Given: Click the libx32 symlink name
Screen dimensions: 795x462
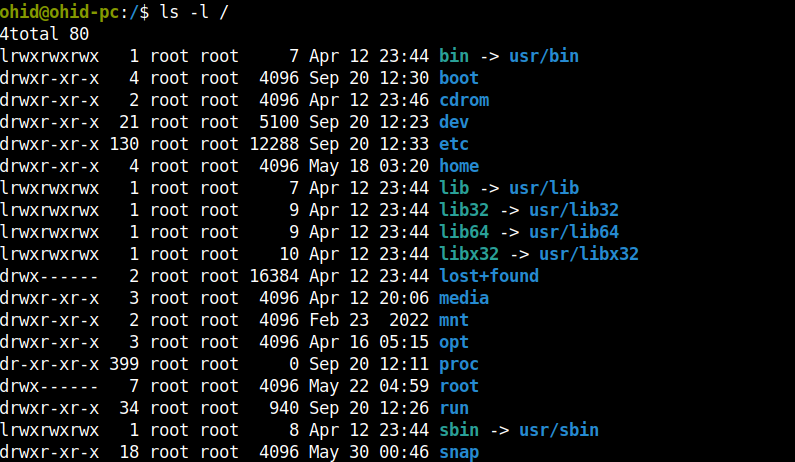Looking at the screenshot, I should click(x=469, y=254).
